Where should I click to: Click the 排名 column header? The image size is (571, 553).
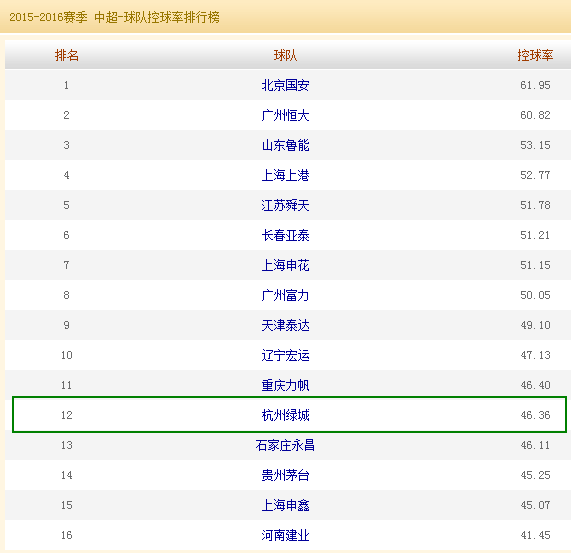pos(67,55)
